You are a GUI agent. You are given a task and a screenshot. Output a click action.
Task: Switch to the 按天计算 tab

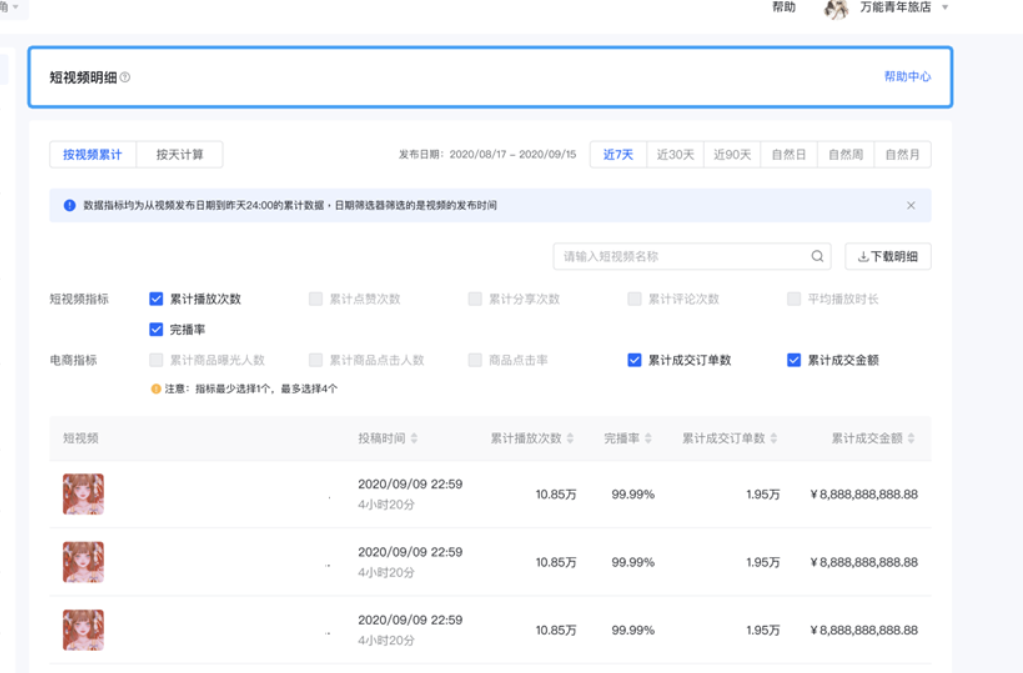pos(179,155)
